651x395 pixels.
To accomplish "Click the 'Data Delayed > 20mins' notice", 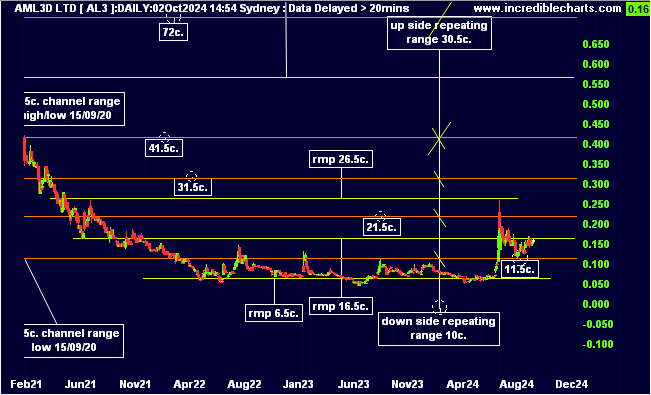I will (348, 8).
